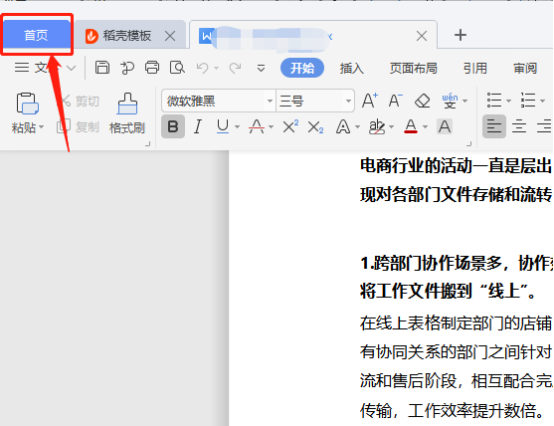Increase font size with A+ icon
554x426 pixels.
(370, 101)
